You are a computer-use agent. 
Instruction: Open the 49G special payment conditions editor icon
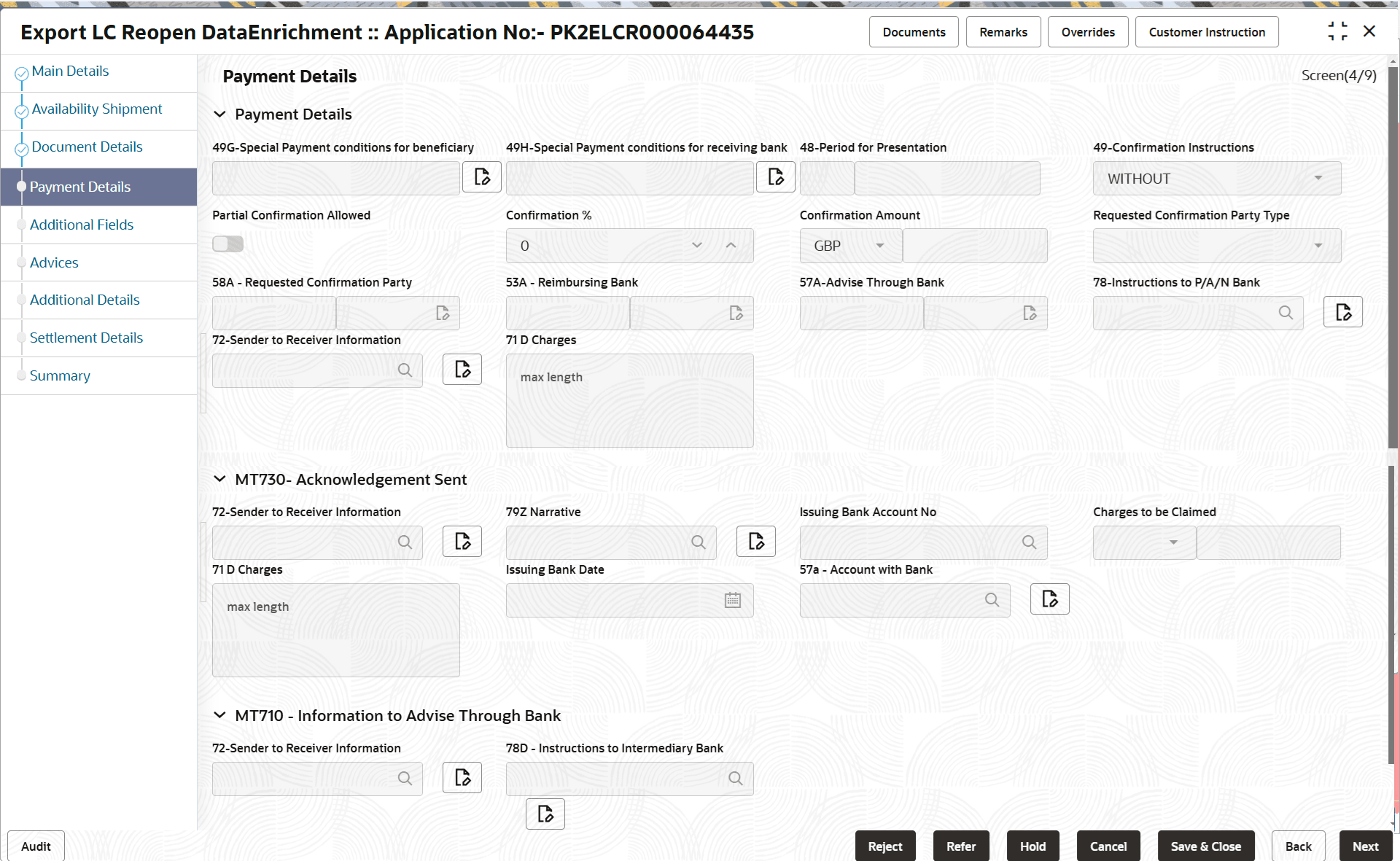(x=481, y=176)
